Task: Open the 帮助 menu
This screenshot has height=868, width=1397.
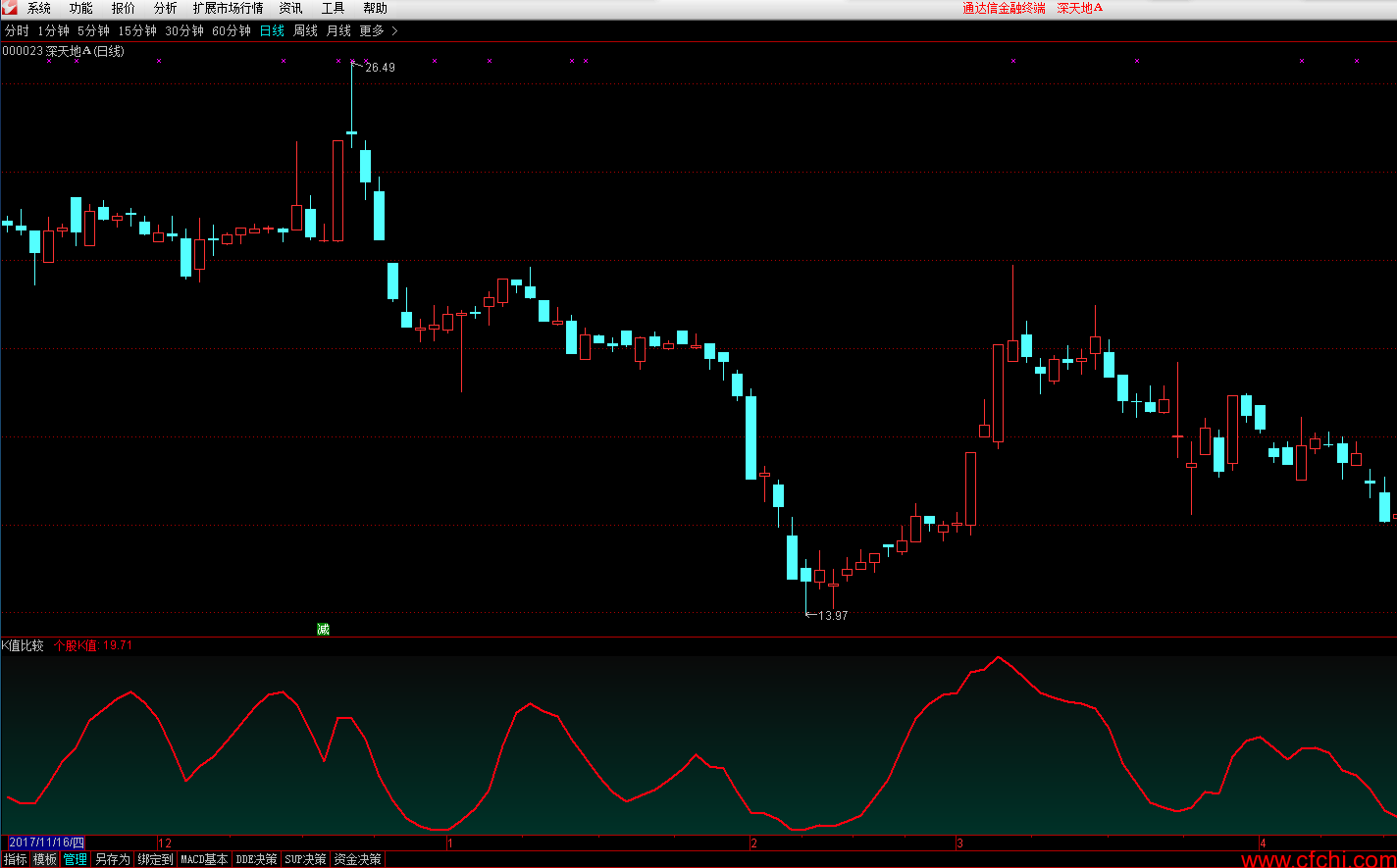Action: (376, 8)
